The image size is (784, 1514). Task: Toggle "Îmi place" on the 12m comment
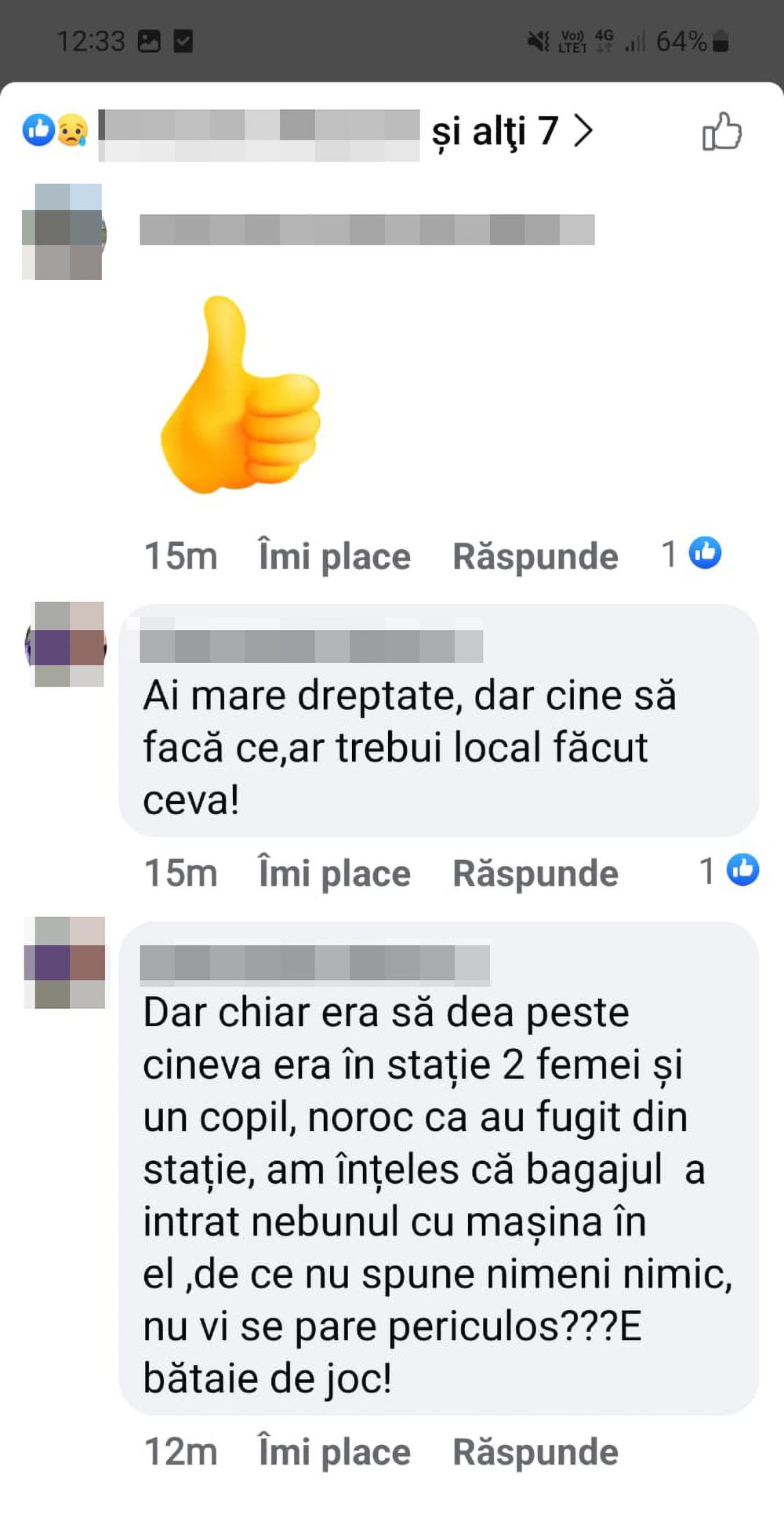coord(334,1452)
